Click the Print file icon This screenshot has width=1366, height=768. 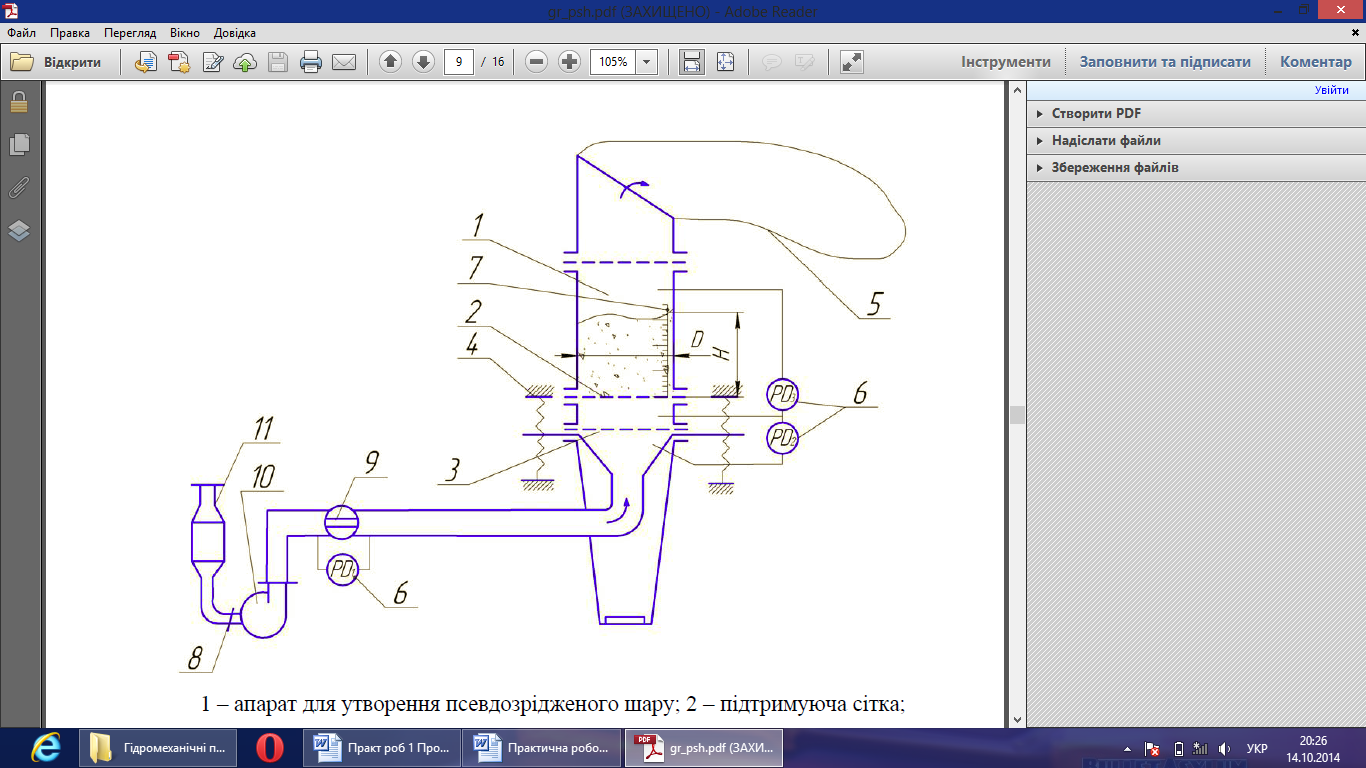coord(311,62)
